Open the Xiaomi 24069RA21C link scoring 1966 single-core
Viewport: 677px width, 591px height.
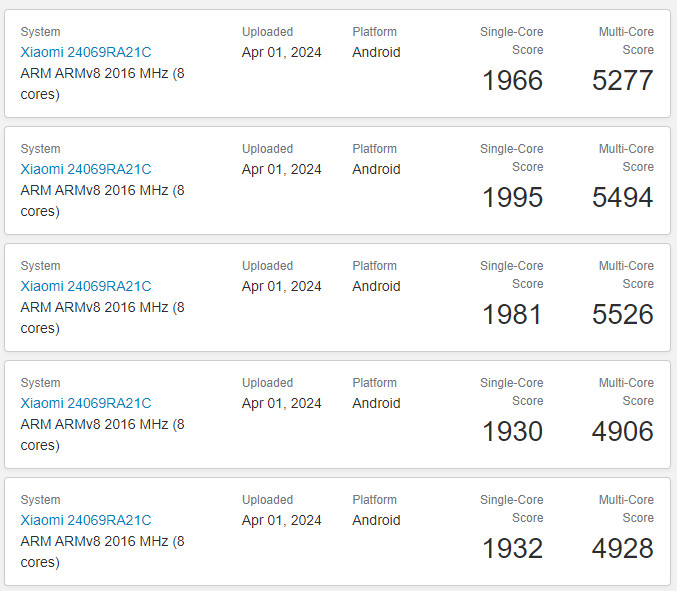[86, 52]
